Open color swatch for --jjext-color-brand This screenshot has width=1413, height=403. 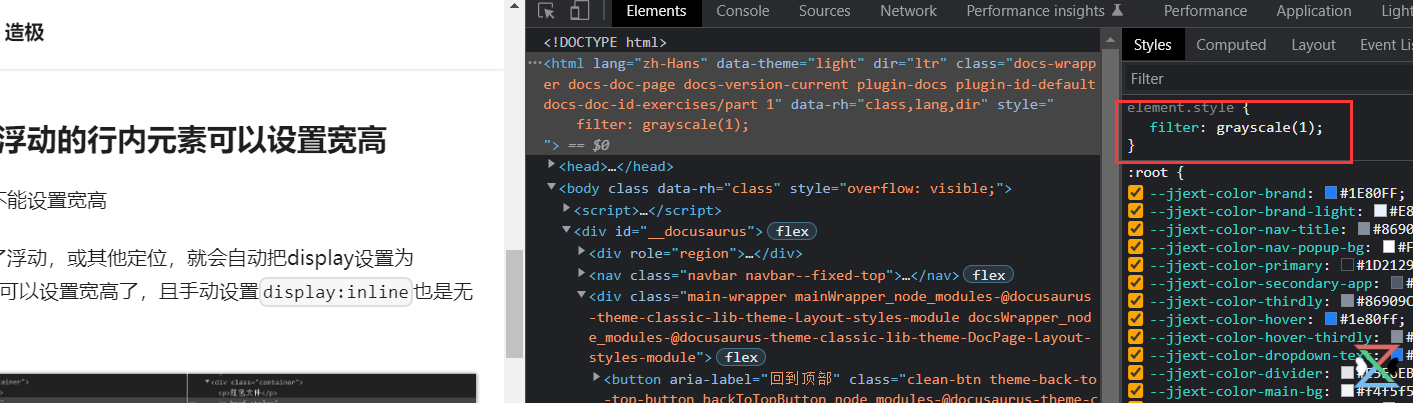pos(1331,193)
